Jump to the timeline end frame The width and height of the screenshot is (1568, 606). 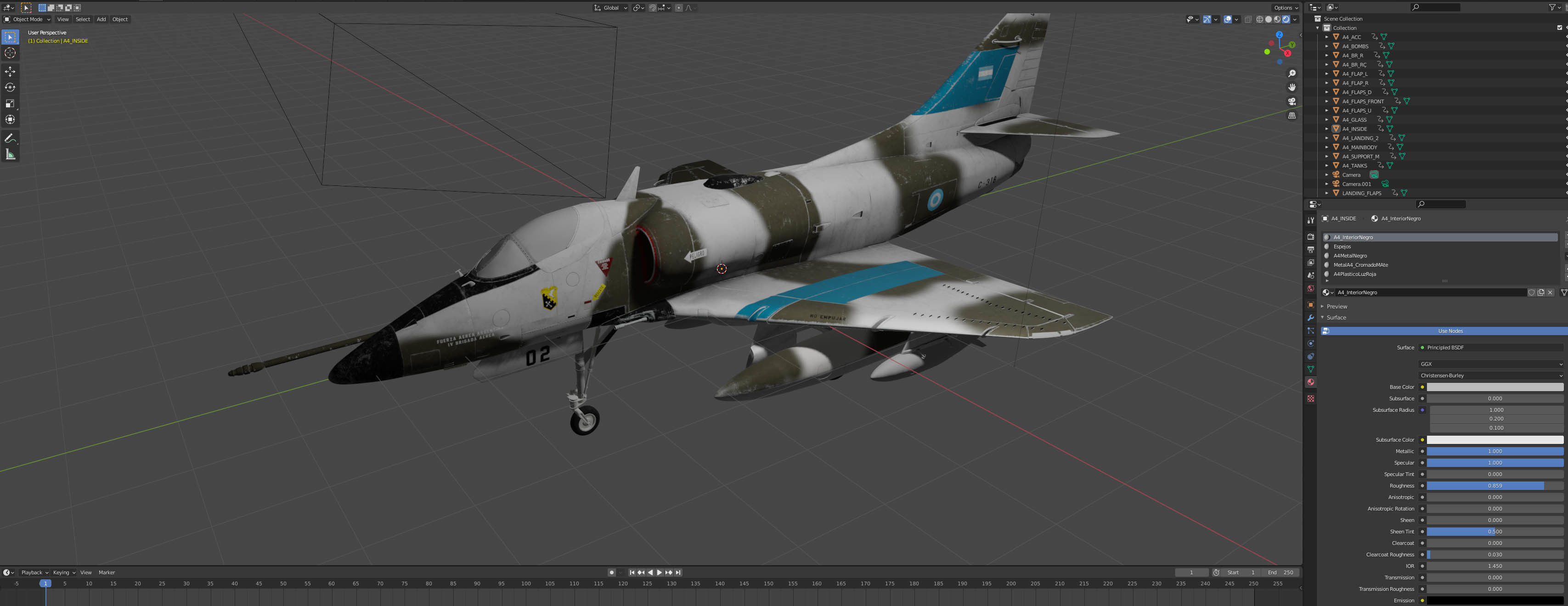coord(678,572)
